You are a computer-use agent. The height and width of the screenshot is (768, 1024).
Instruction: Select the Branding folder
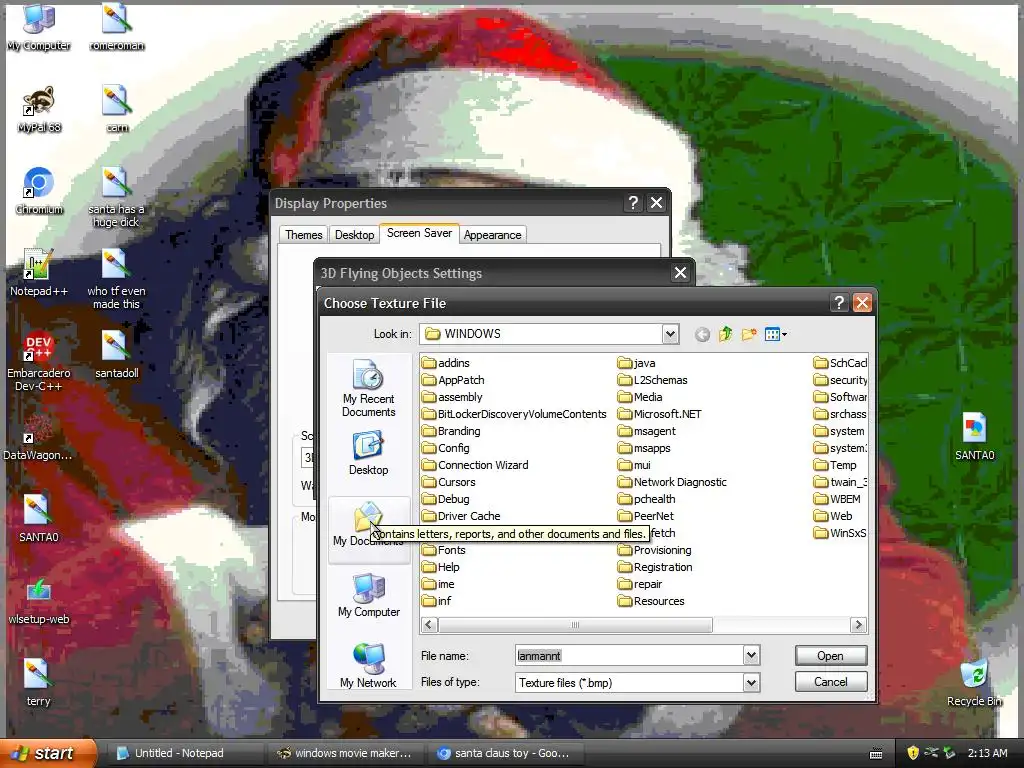[451, 431]
